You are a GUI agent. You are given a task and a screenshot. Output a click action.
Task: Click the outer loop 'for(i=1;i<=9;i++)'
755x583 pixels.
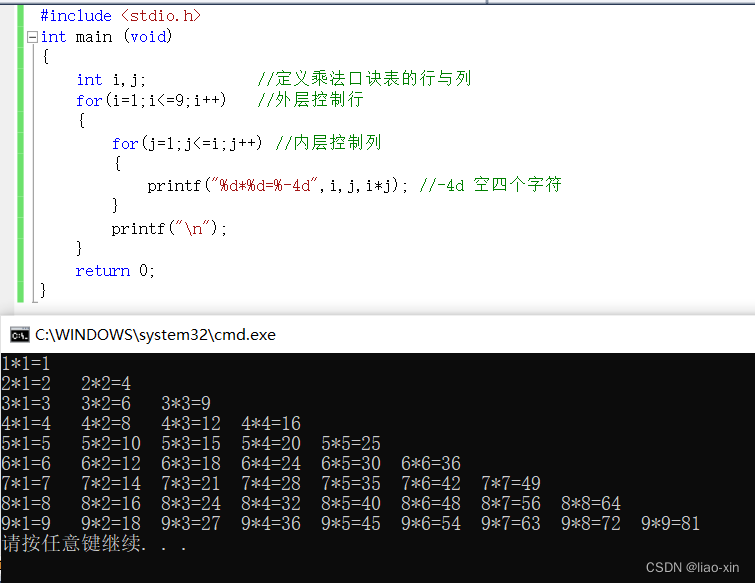[x=151, y=100]
